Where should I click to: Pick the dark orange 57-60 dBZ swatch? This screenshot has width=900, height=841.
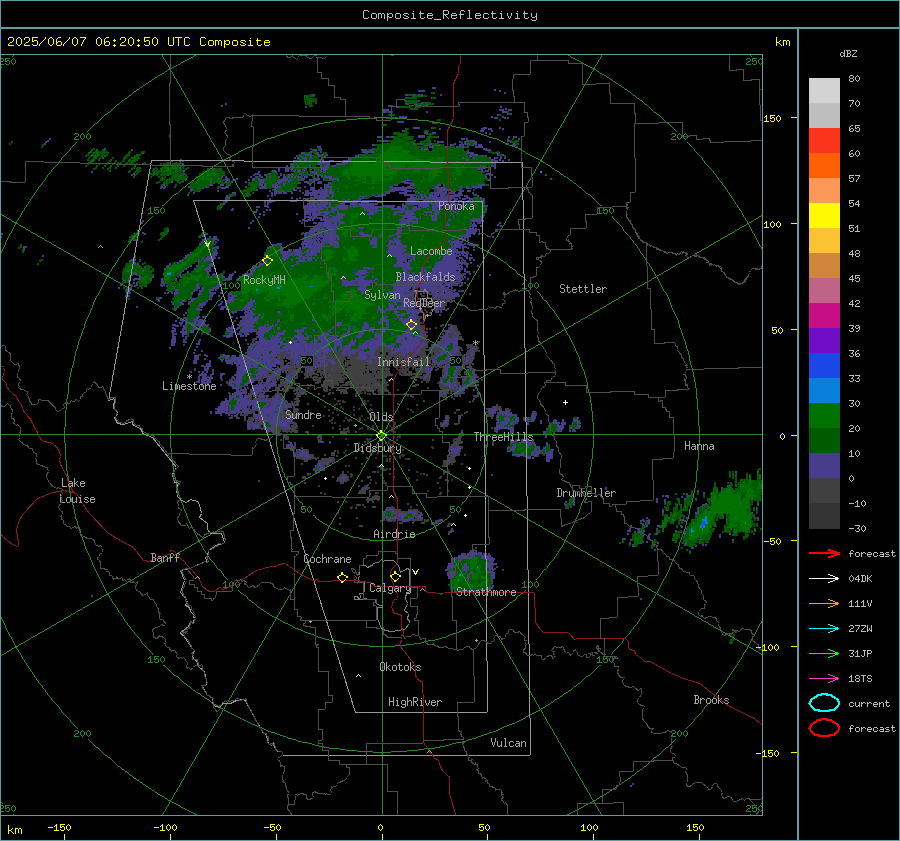[824, 166]
